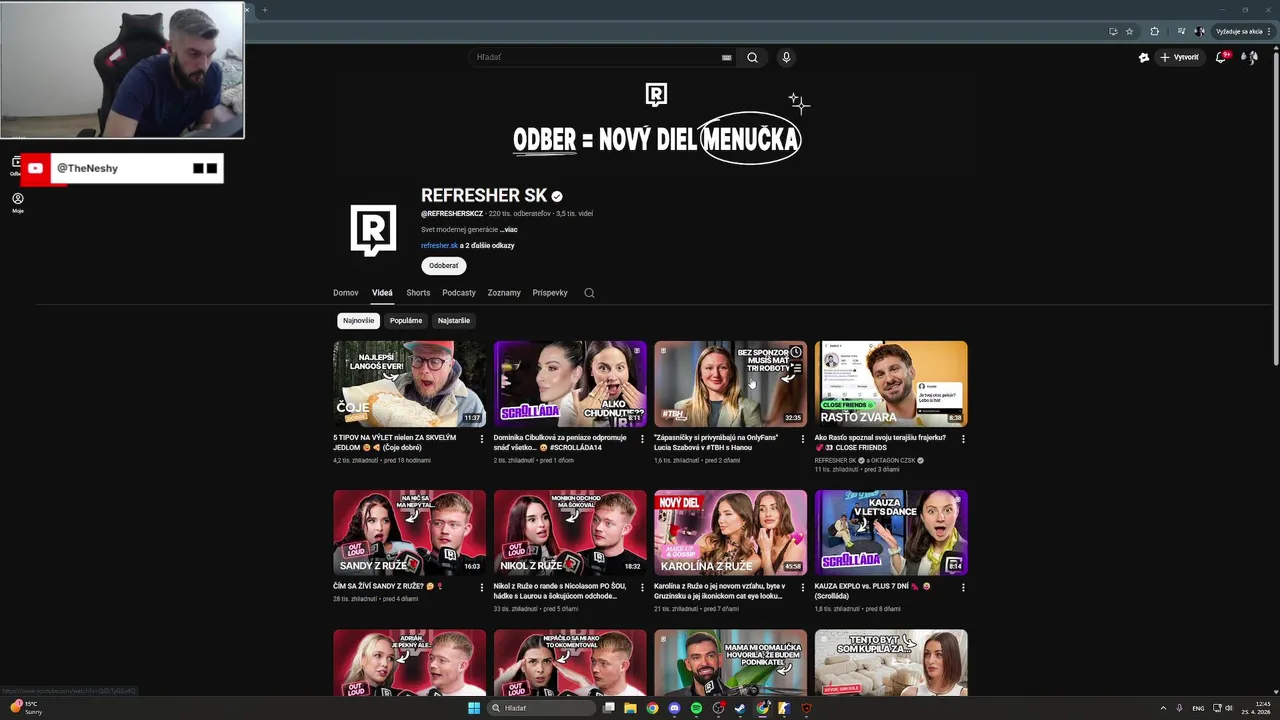Viewport: 1280px width, 720px height.
Task: Open the 'a 2 ďalšie odkazy' links
Action: pos(487,246)
